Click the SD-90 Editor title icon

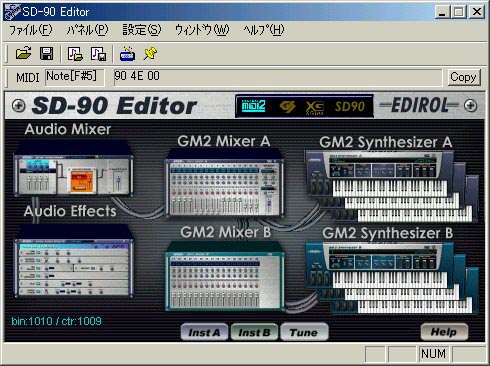tap(12, 12)
